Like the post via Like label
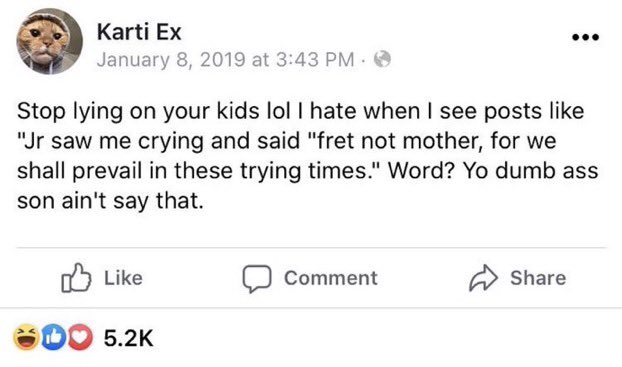 pos(123,278)
